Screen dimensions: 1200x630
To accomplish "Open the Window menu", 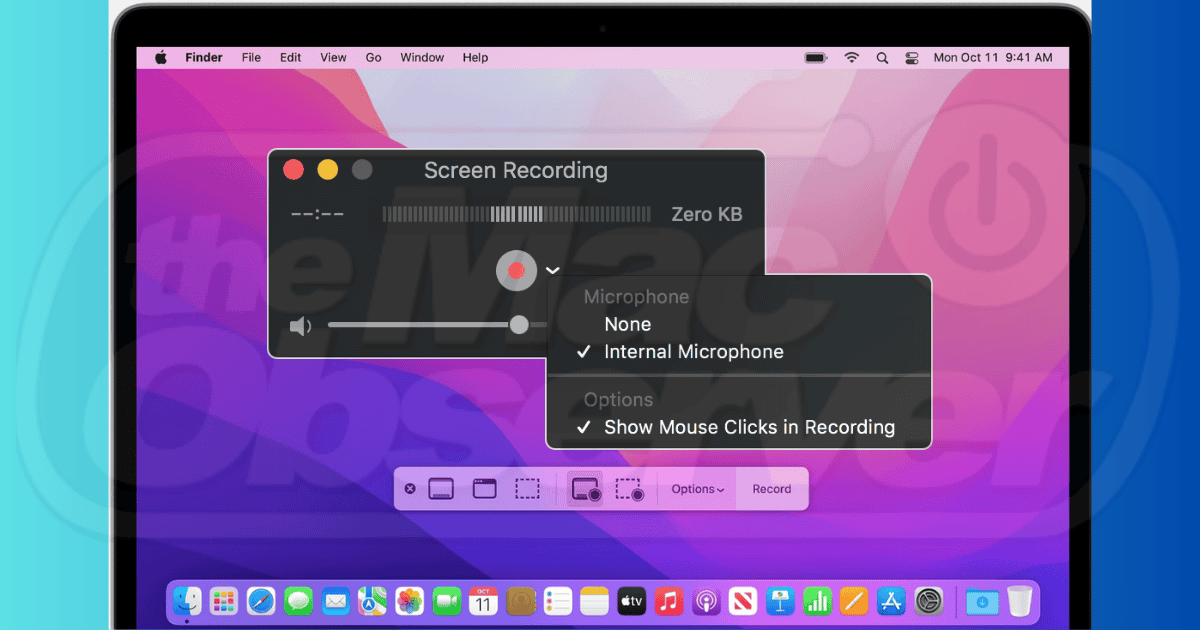I will pos(422,58).
